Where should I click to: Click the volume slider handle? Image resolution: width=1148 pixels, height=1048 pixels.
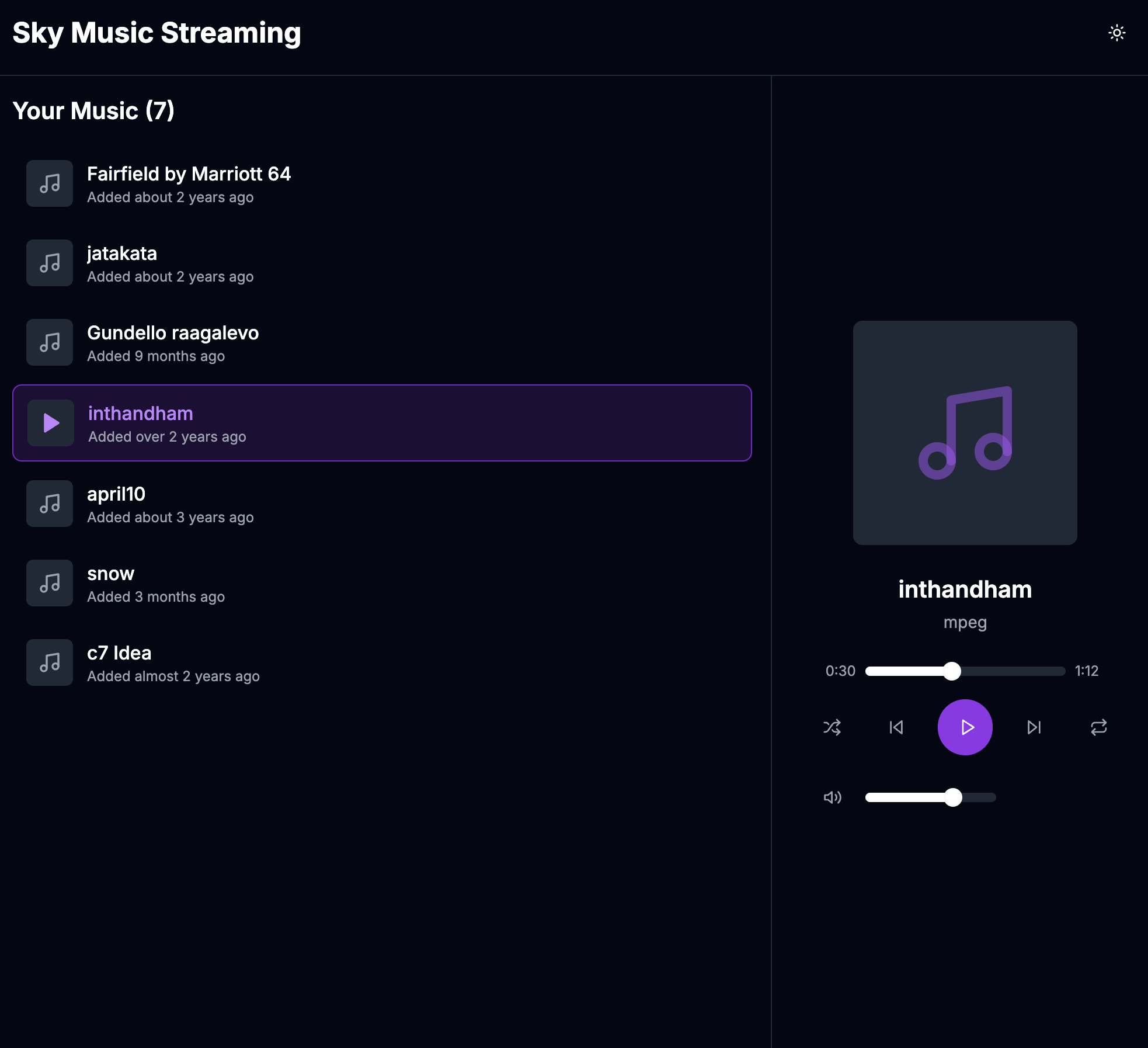(x=953, y=797)
